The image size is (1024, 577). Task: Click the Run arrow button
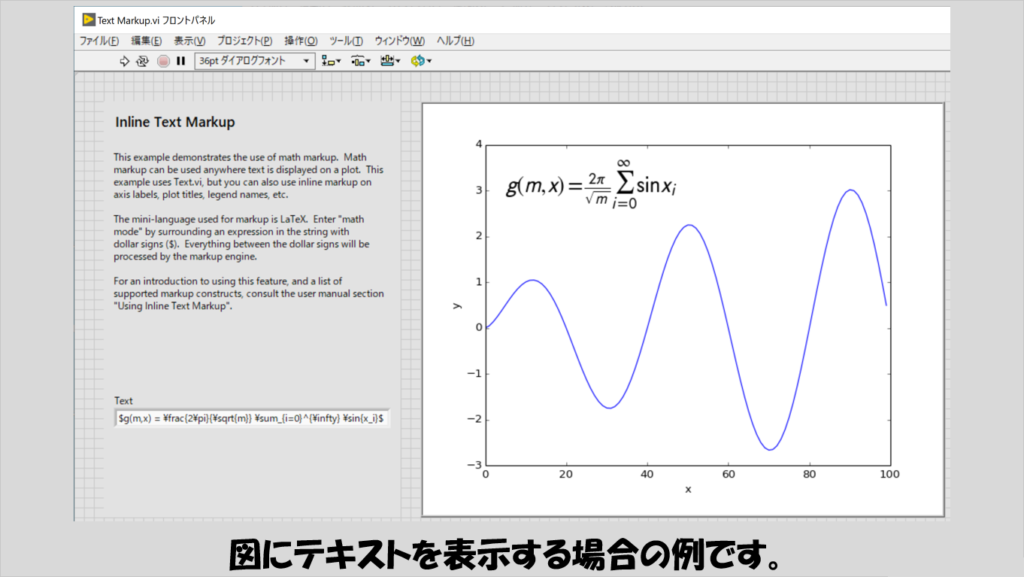[125, 61]
